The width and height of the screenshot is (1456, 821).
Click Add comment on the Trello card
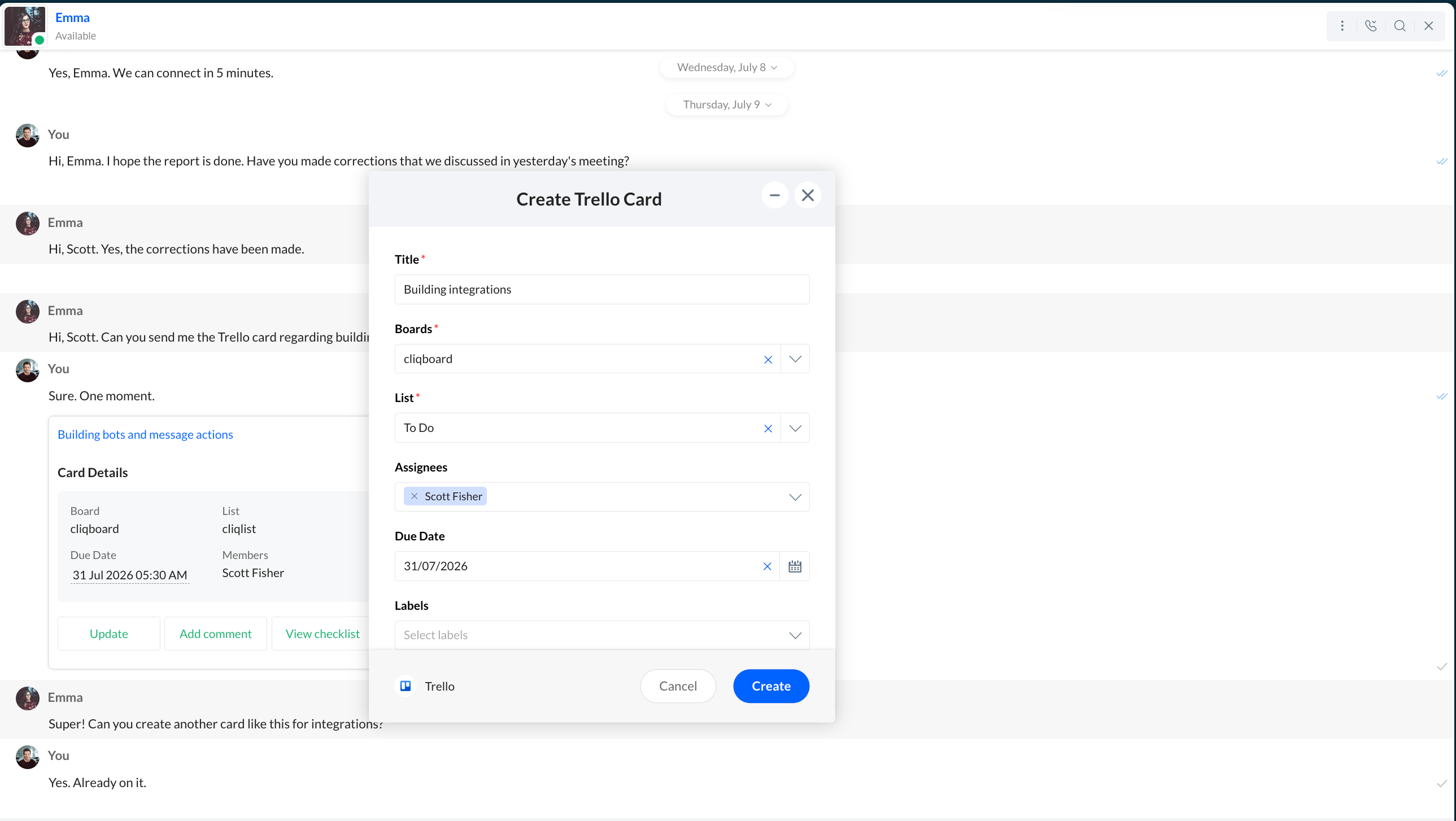pos(215,634)
